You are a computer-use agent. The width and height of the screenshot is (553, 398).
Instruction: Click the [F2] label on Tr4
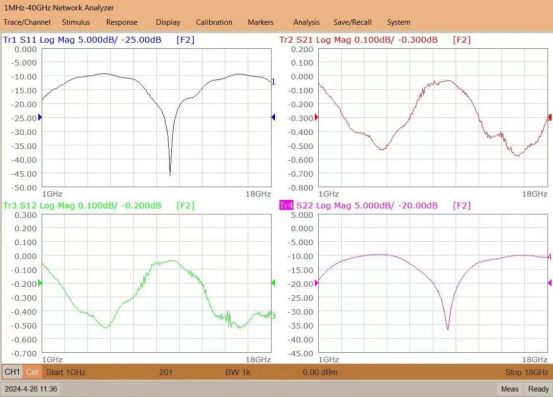pos(462,206)
